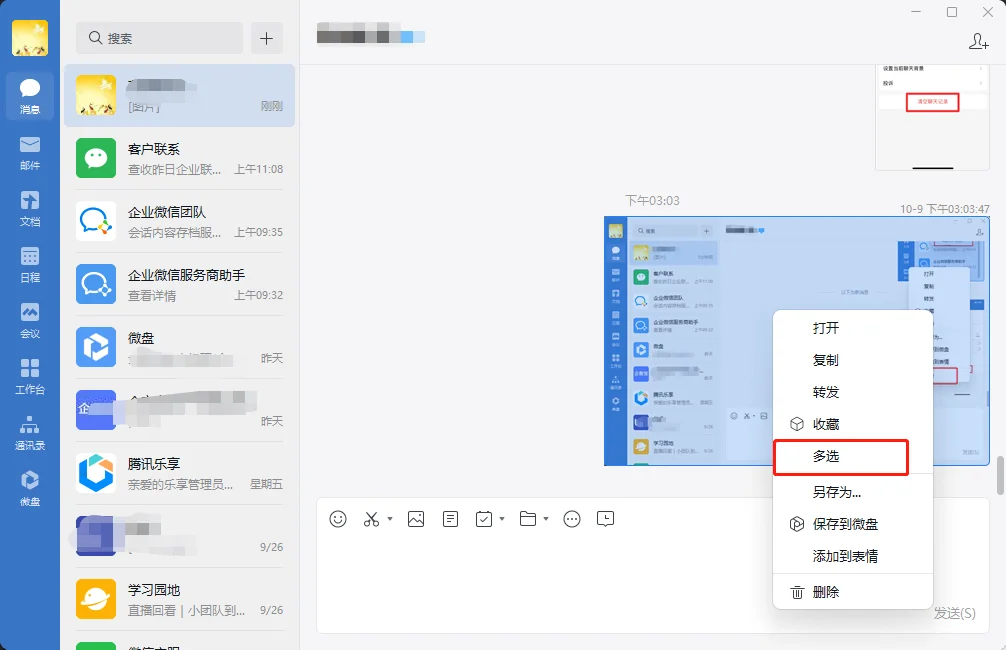Expand the checkmark calendar icon's dropdown arrow
The width and height of the screenshot is (1006, 650).
tap(502, 518)
